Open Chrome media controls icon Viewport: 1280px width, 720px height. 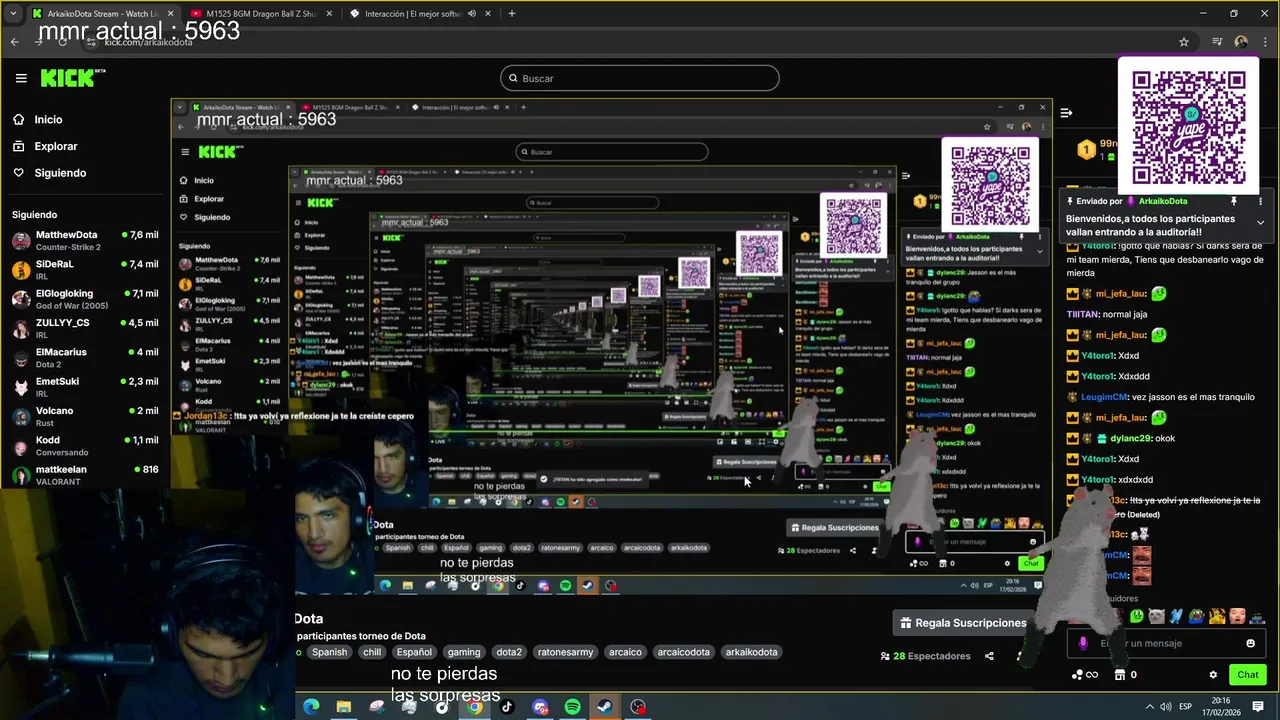(x=1217, y=42)
